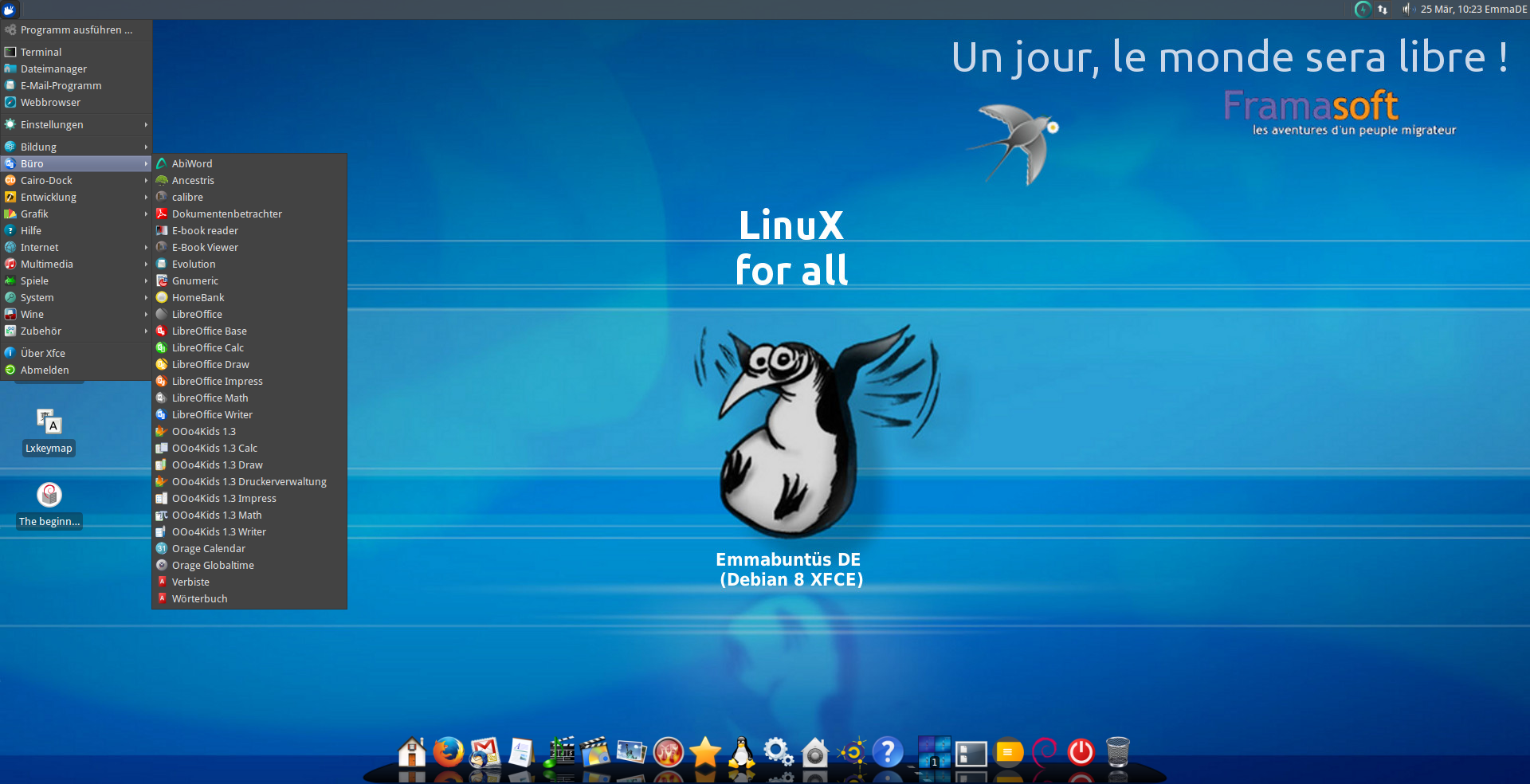Open Dokumentenbetrachter from the submenu
The image size is (1530, 784).
pos(249,214)
